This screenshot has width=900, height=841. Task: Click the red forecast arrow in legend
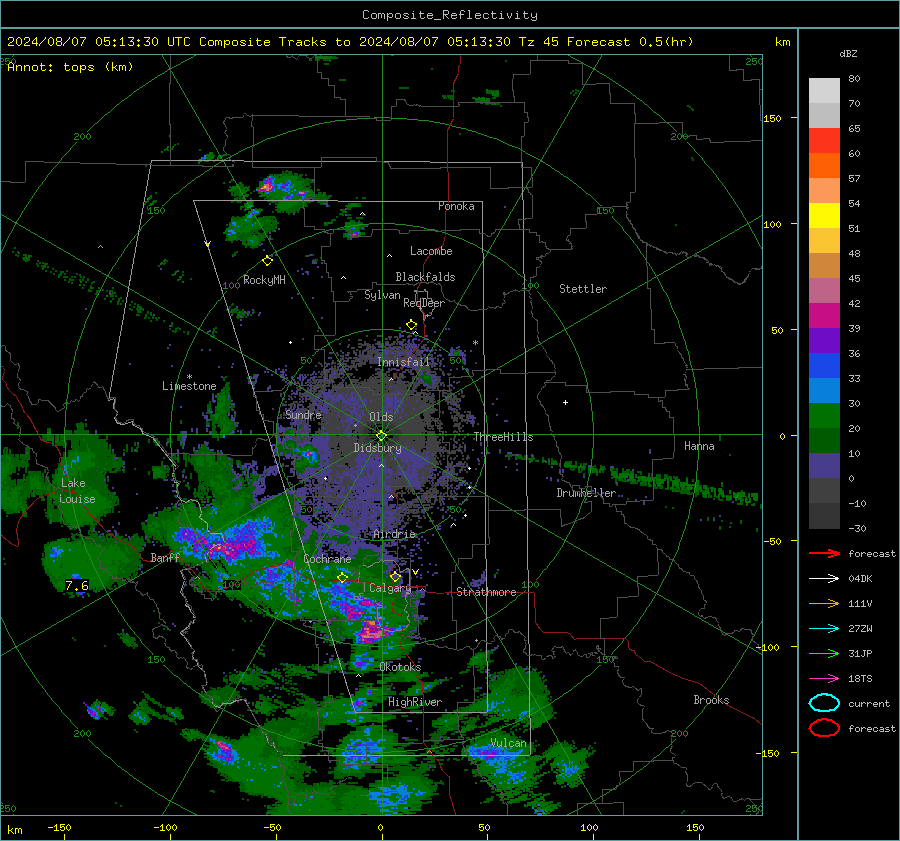coord(824,553)
